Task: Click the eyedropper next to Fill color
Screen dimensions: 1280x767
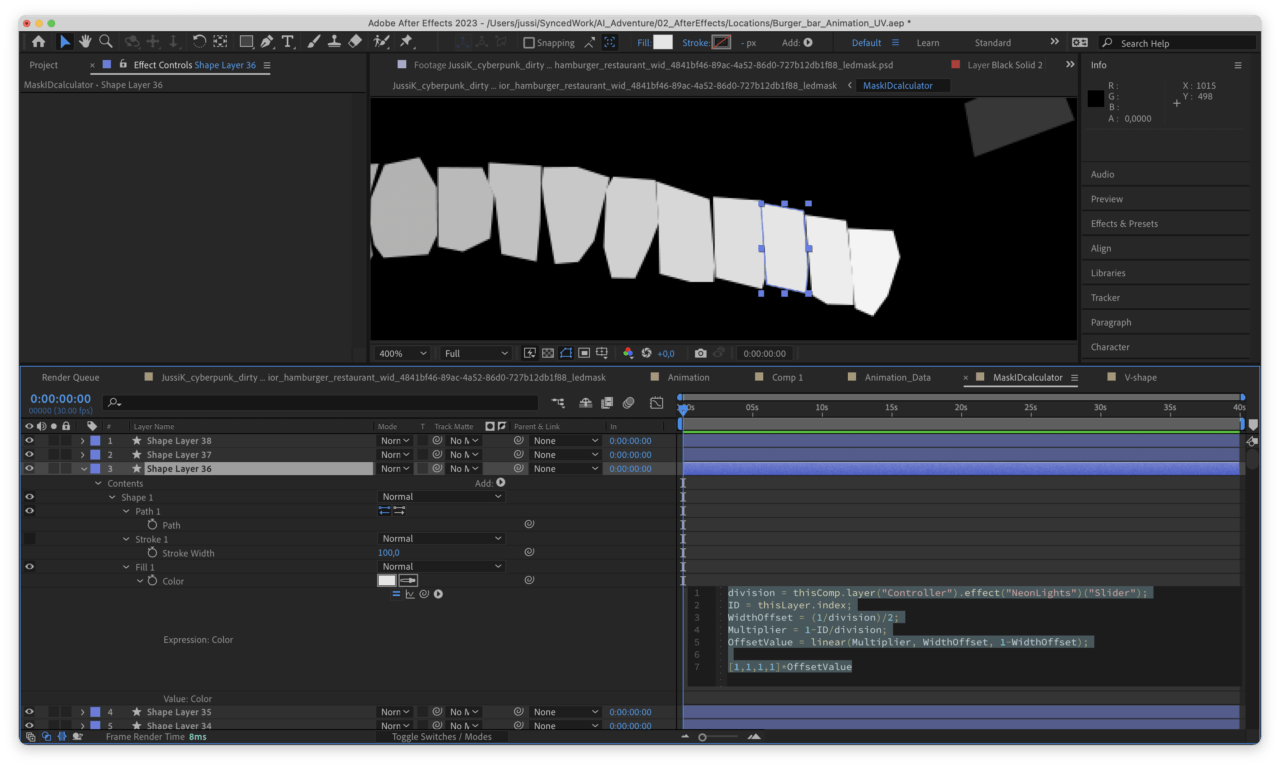Action: click(408, 580)
